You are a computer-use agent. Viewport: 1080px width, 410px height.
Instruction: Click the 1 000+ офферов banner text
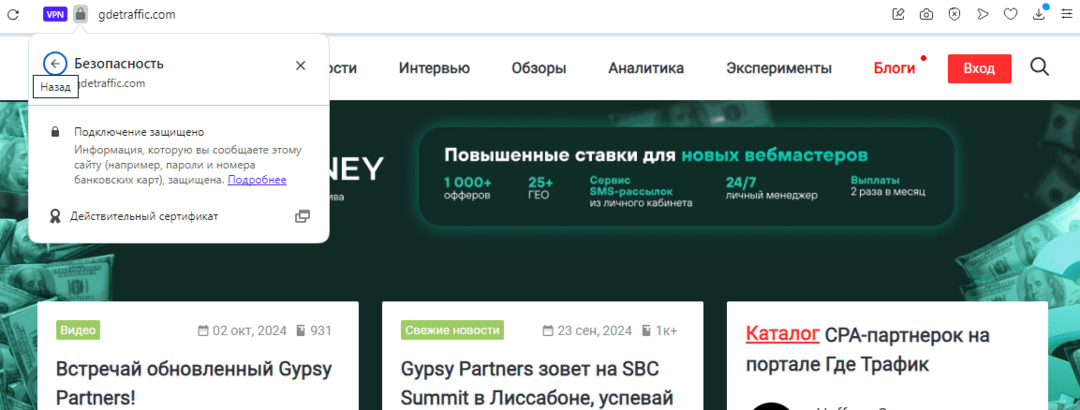pyautogui.click(x=468, y=188)
